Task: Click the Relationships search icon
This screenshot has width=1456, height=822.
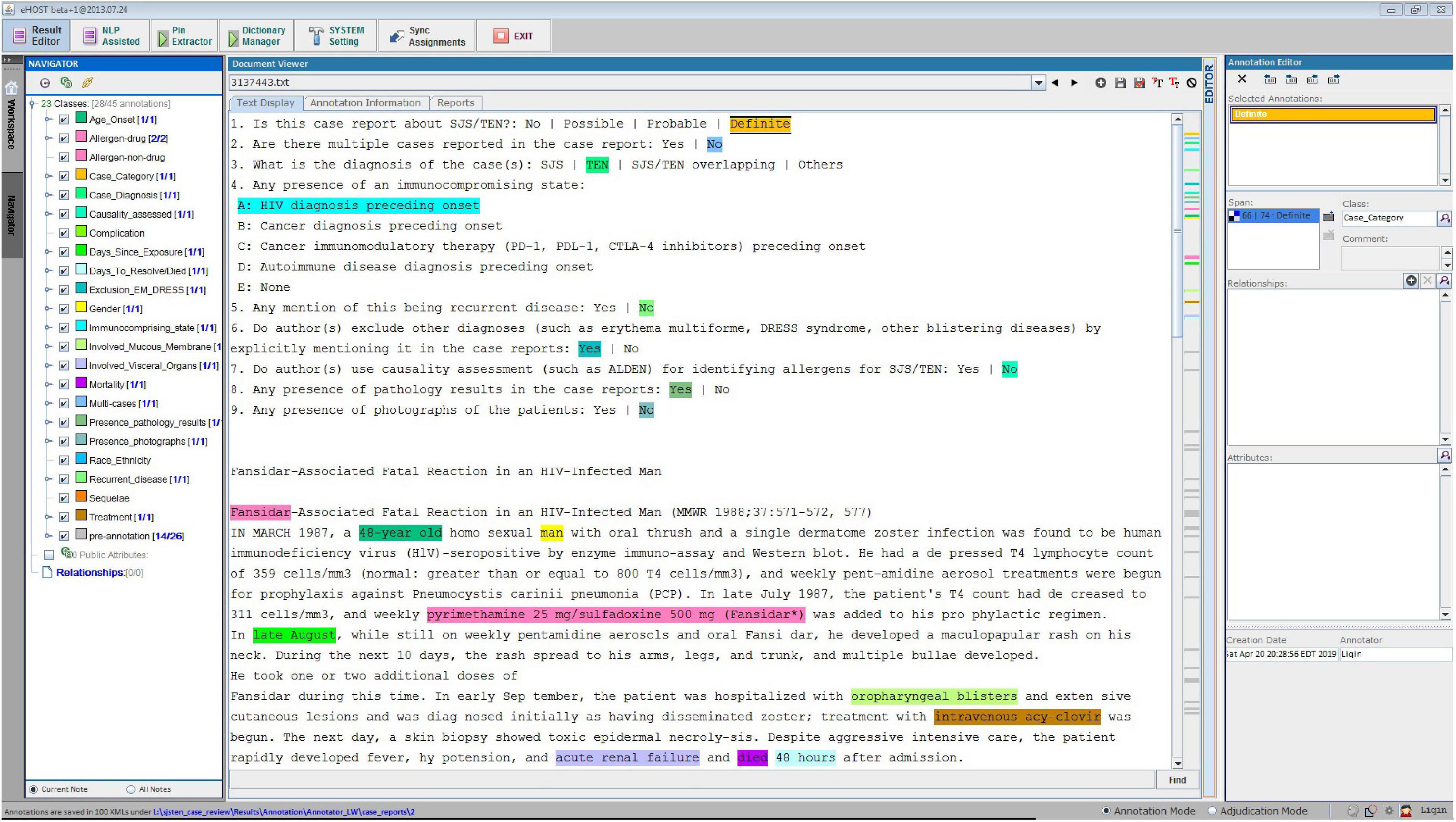Action: (1445, 280)
